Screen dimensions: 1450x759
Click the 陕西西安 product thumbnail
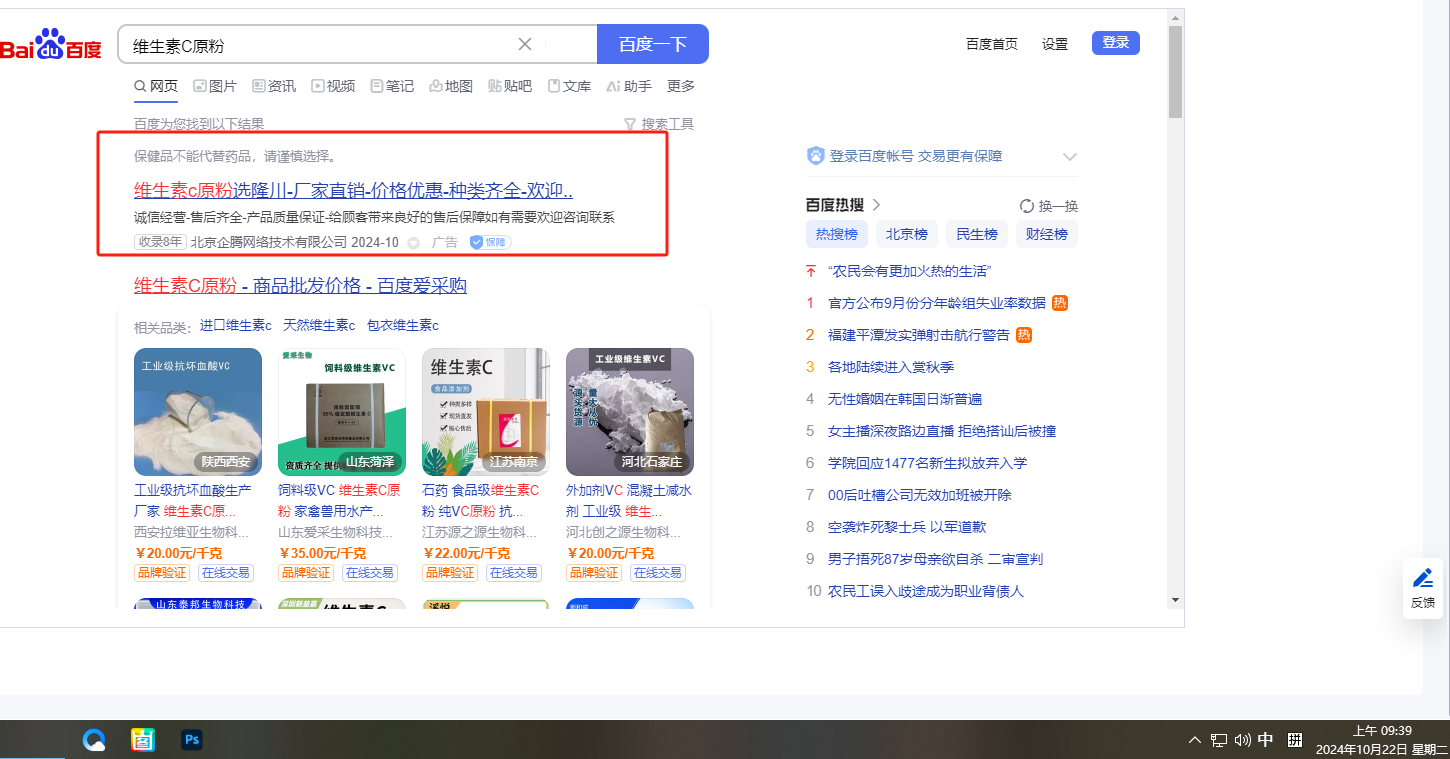click(198, 412)
